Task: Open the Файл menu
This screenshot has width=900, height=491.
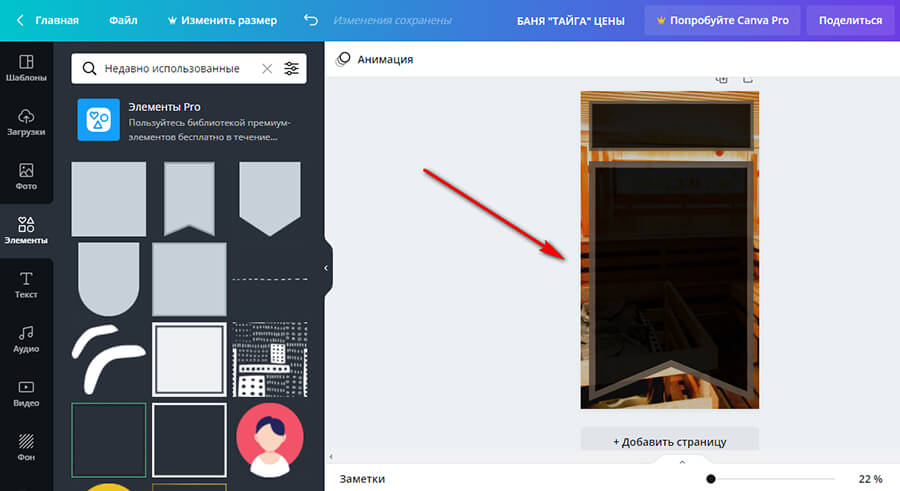Action: pyautogui.click(x=124, y=20)
